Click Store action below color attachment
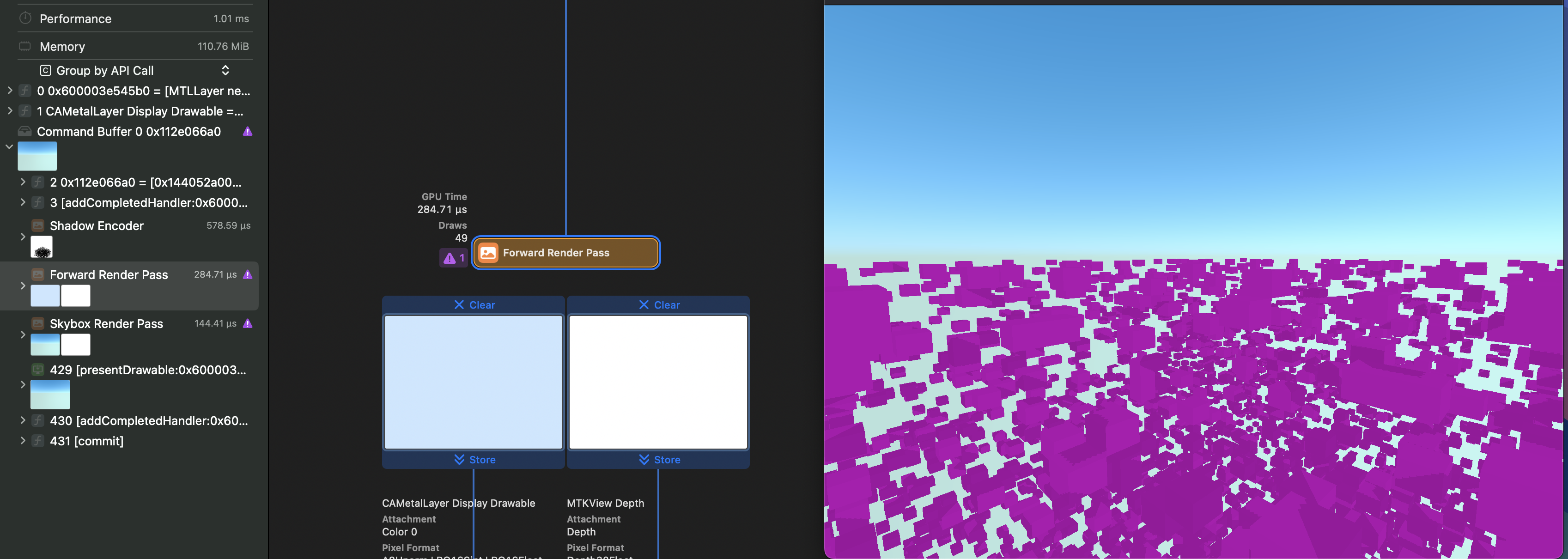This screenshot has height=559, width=1568. coord(474,460)
